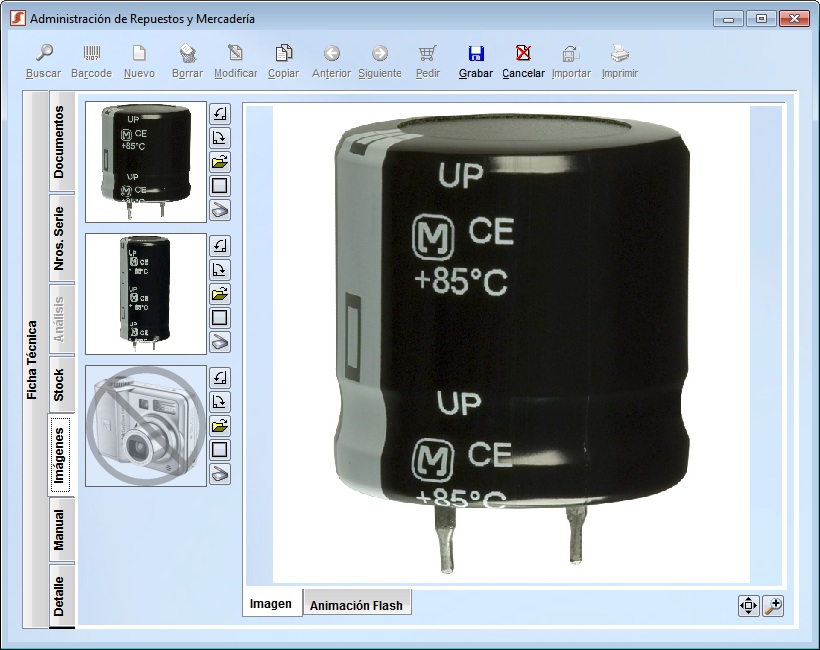Select the empty camera placeholder thumbnail
The width and height of the screenshot is (820, 650).
click(x=146, y=426)
